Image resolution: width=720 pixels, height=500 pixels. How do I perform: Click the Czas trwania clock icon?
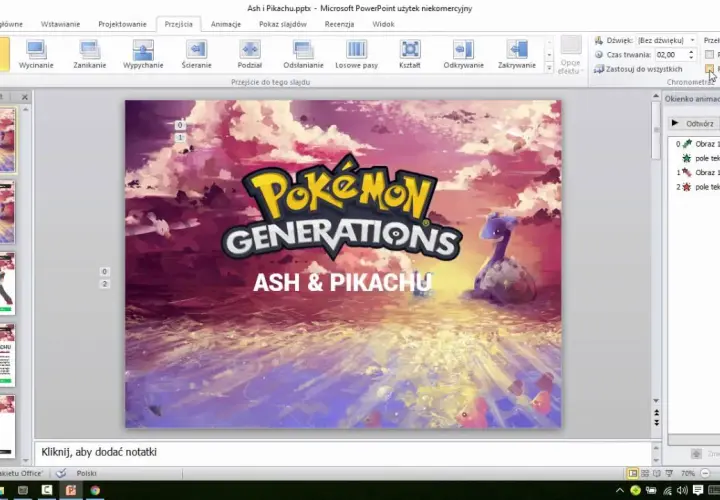tap(599, 55)
